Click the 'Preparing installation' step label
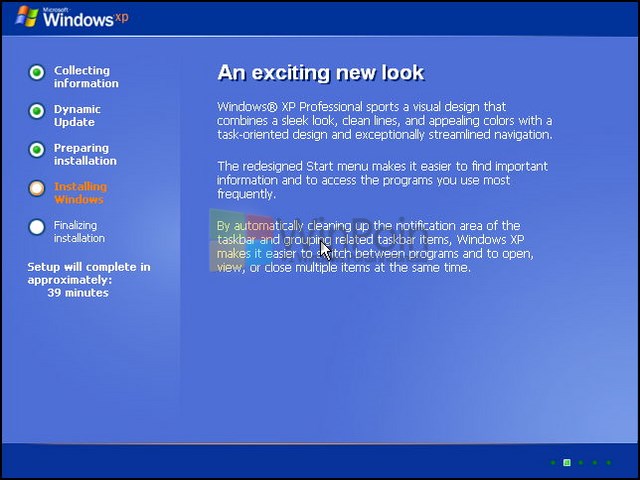The width and height of the screenshot is (640, 480). [85, 154]
